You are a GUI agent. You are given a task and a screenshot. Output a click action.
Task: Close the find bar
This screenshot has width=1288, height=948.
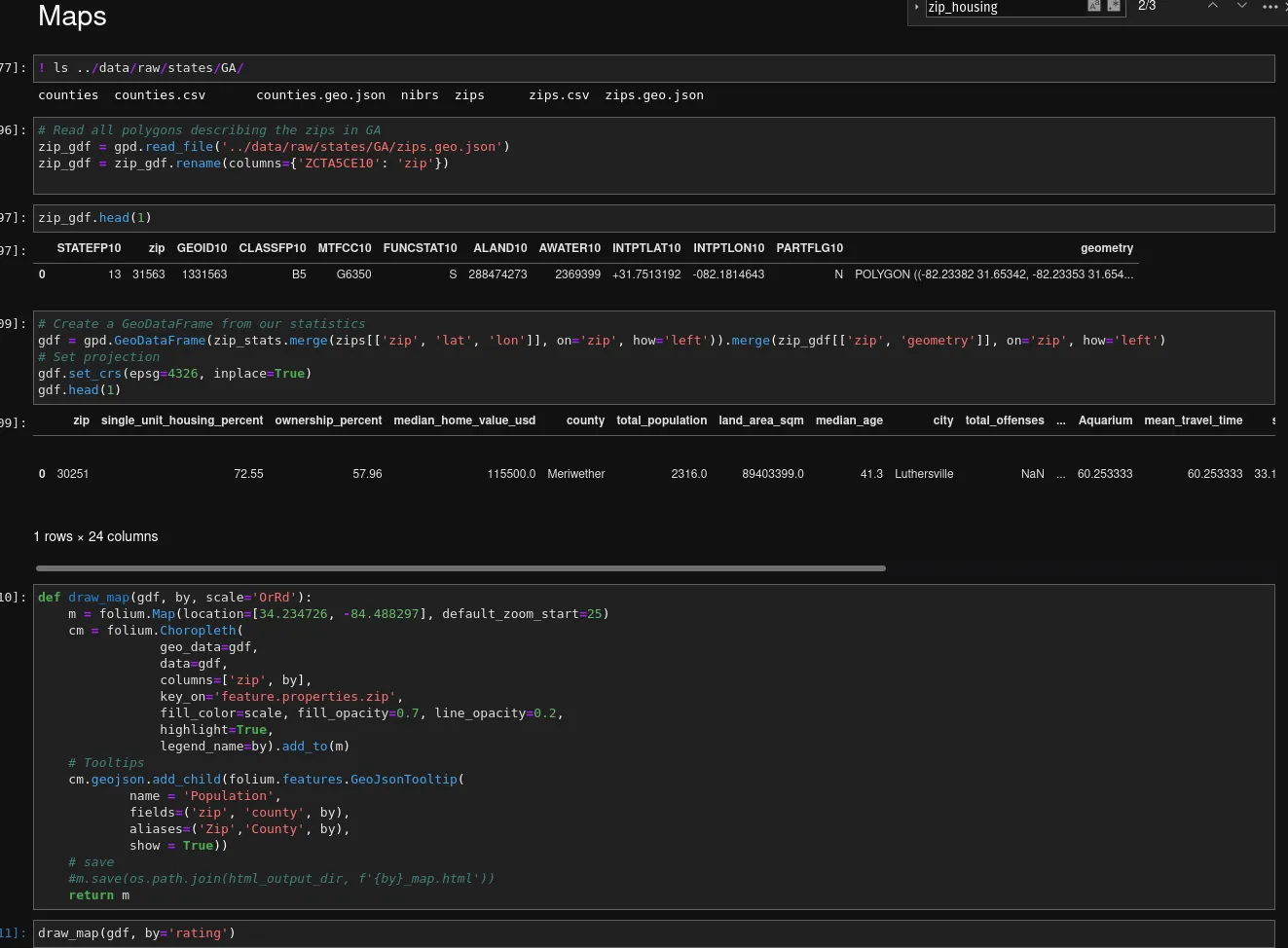coord(1285,7)
